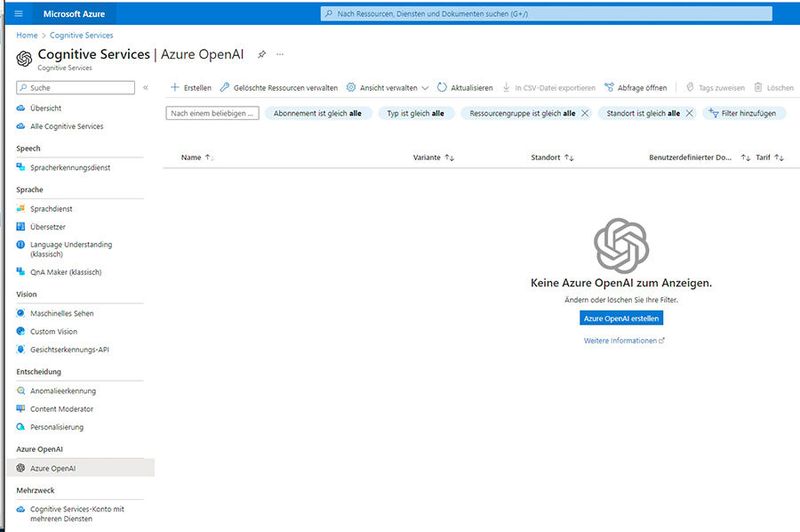800x532 pixels.
Task: Pin the Cognitive Services blade
Action: [x=262, y=54]
